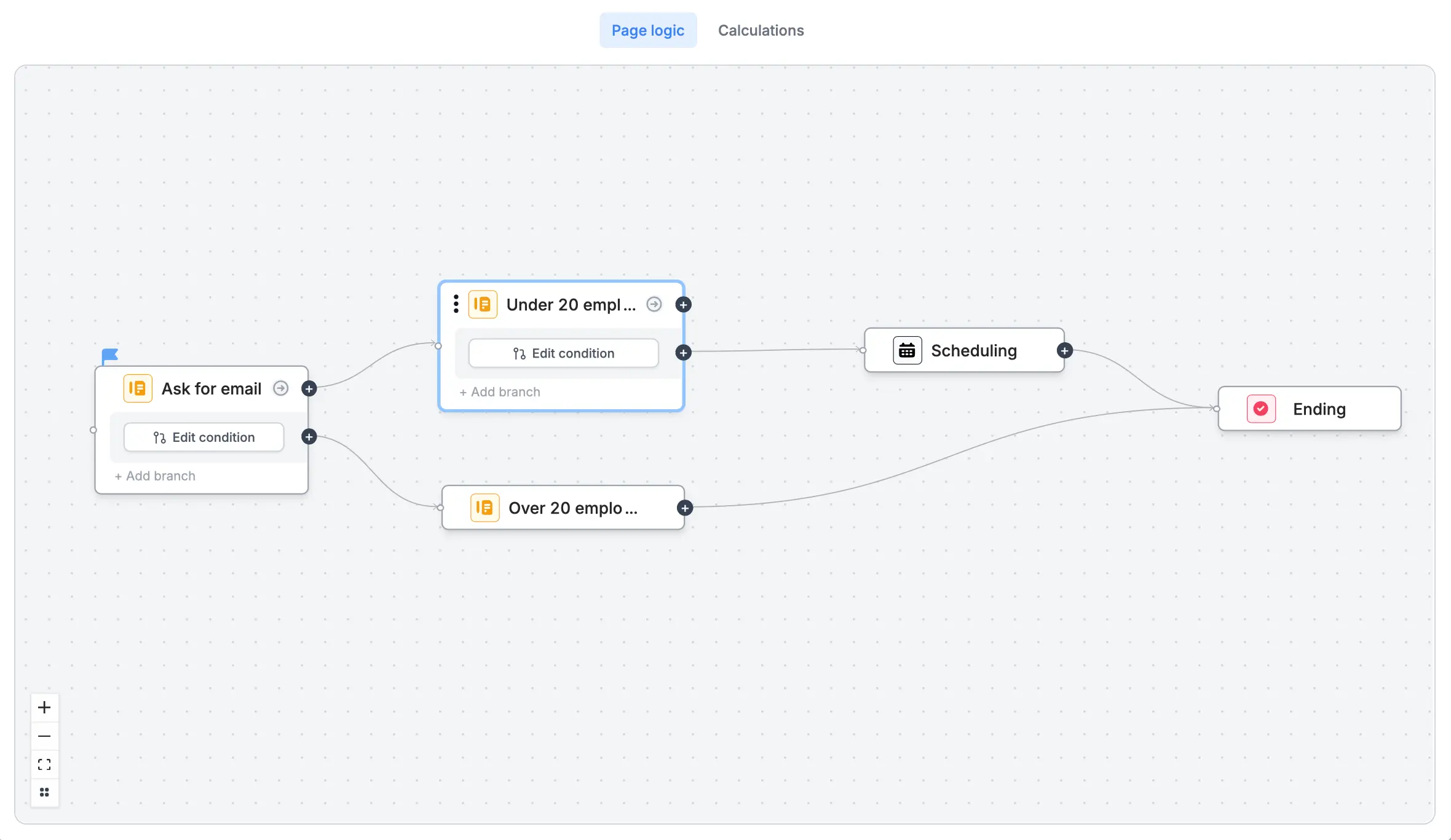Click the Ask for email form icon
This screenshot has width=1451, height=840.
click(x=137, y=388)
